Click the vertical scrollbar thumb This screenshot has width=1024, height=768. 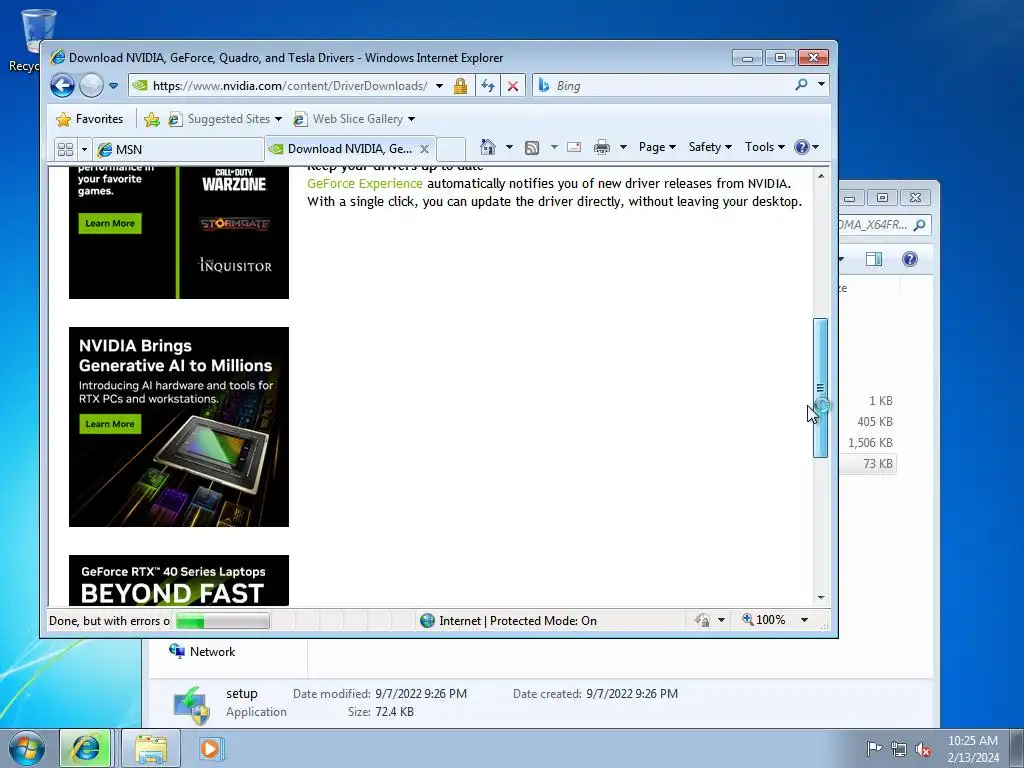(821, 388)
